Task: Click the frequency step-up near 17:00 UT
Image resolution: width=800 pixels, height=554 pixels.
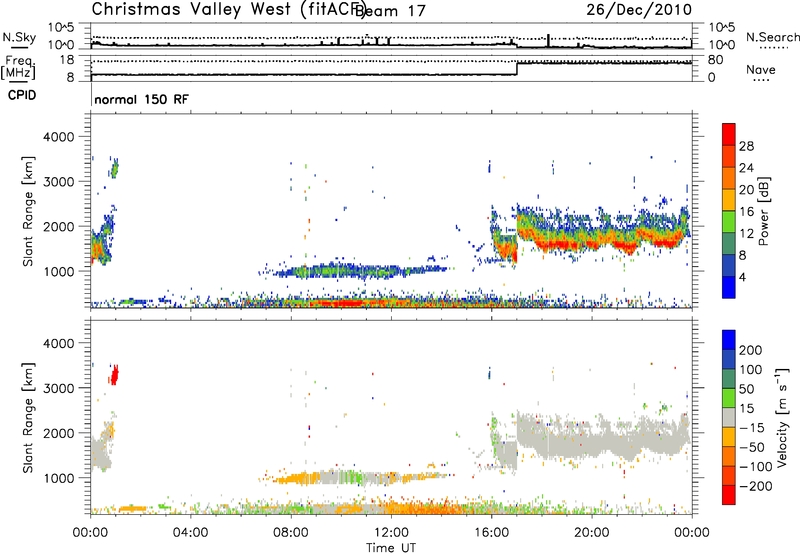Action: (517, 69)
